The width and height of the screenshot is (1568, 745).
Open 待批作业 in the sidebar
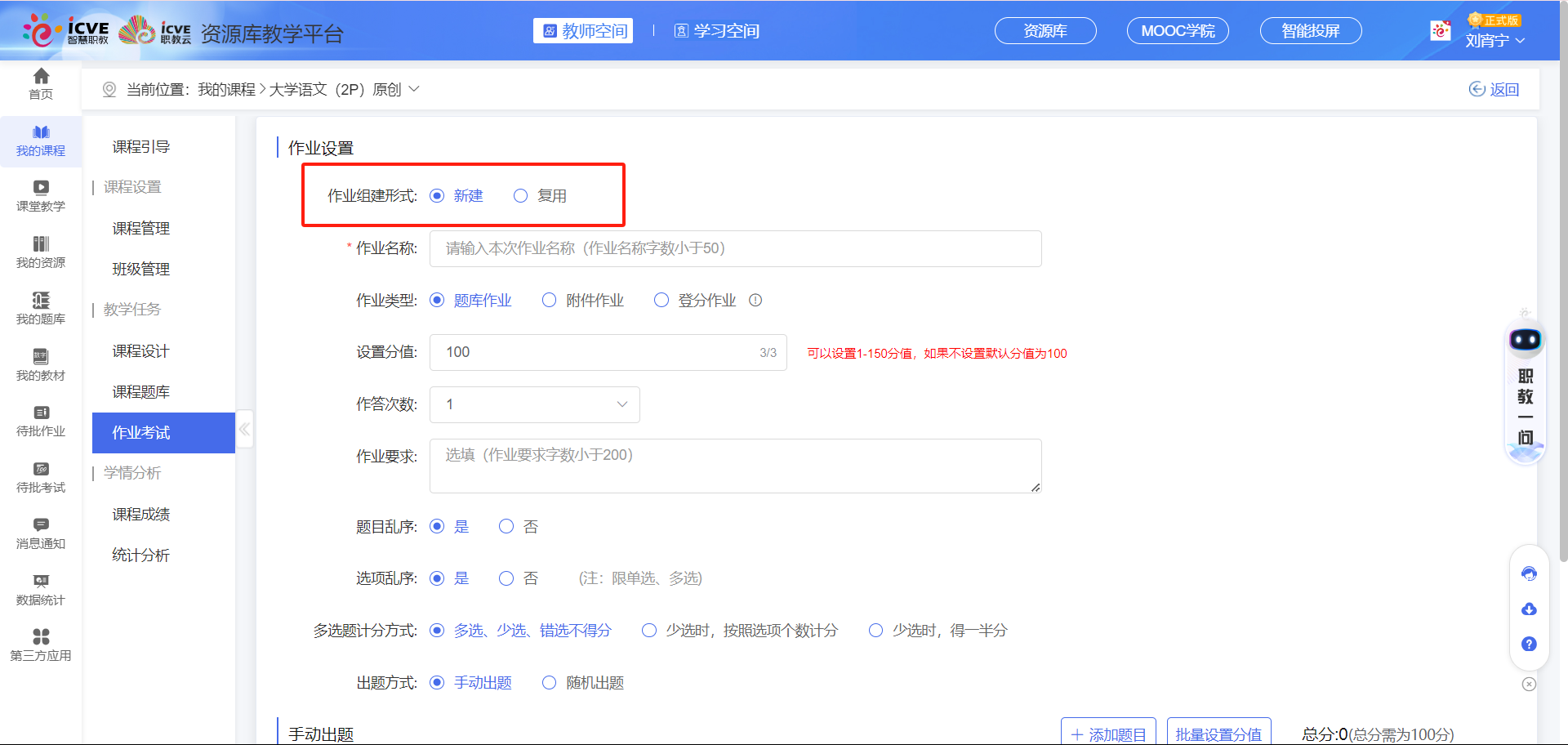coord(40,420)
